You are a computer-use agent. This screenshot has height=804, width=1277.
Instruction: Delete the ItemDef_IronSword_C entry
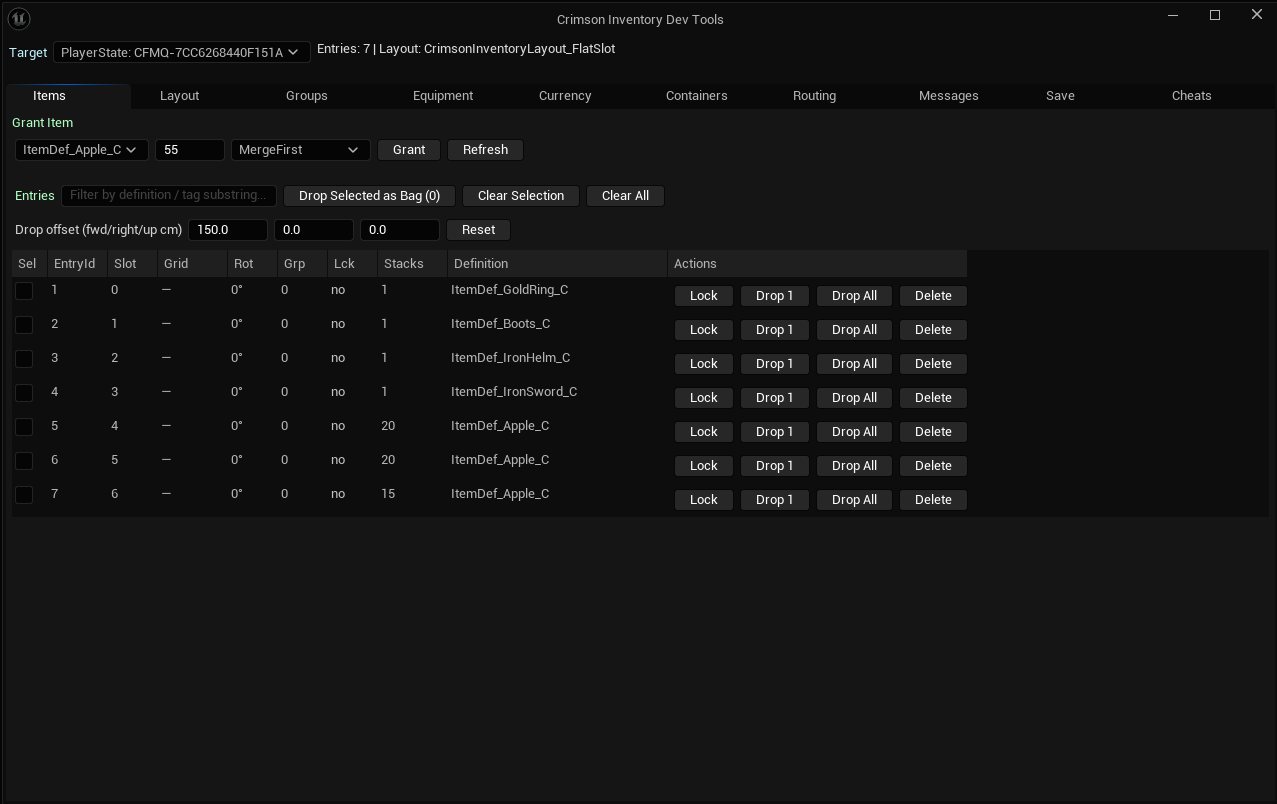click(933, 398)
